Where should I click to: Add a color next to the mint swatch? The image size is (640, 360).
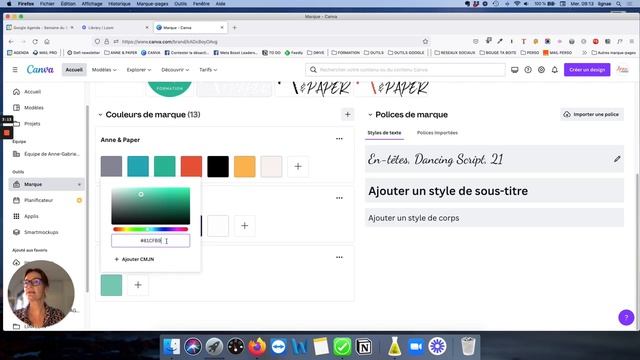[x=138, y=285]
